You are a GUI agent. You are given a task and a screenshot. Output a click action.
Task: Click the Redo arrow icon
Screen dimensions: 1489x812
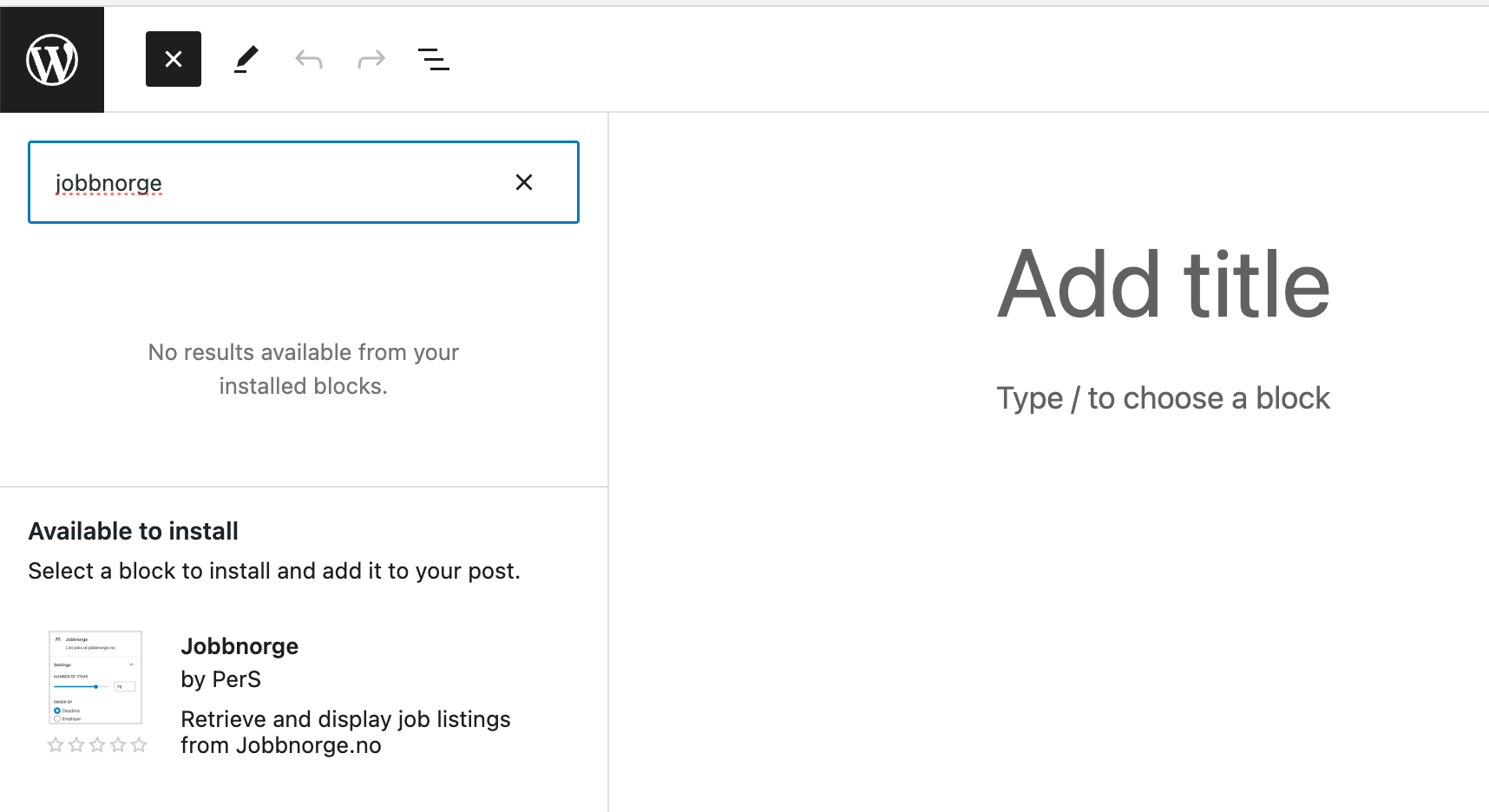371,58
